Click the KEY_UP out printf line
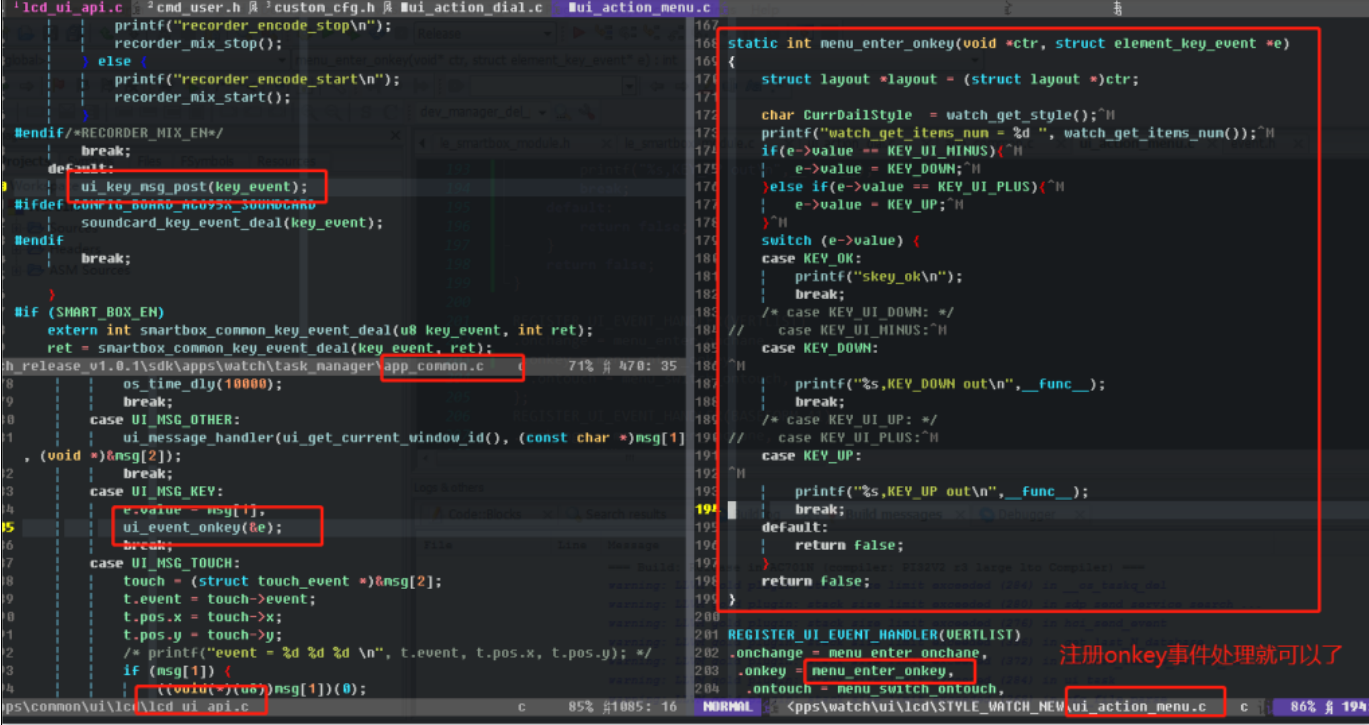 [x=942, y=491]
